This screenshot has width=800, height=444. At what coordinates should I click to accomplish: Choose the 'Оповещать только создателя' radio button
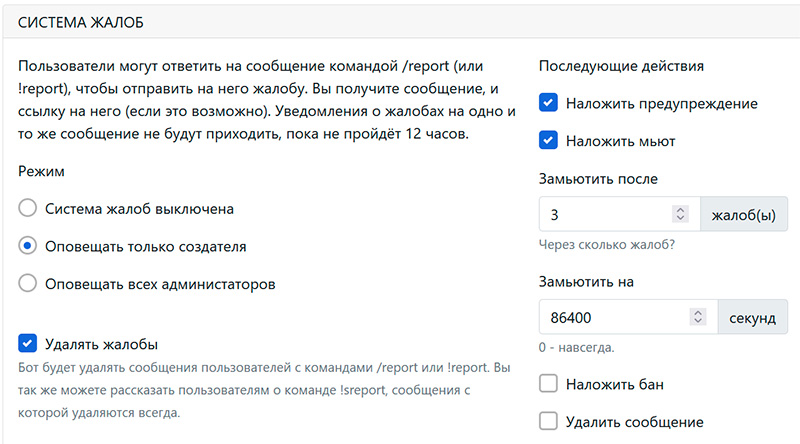tap(28, 246)
